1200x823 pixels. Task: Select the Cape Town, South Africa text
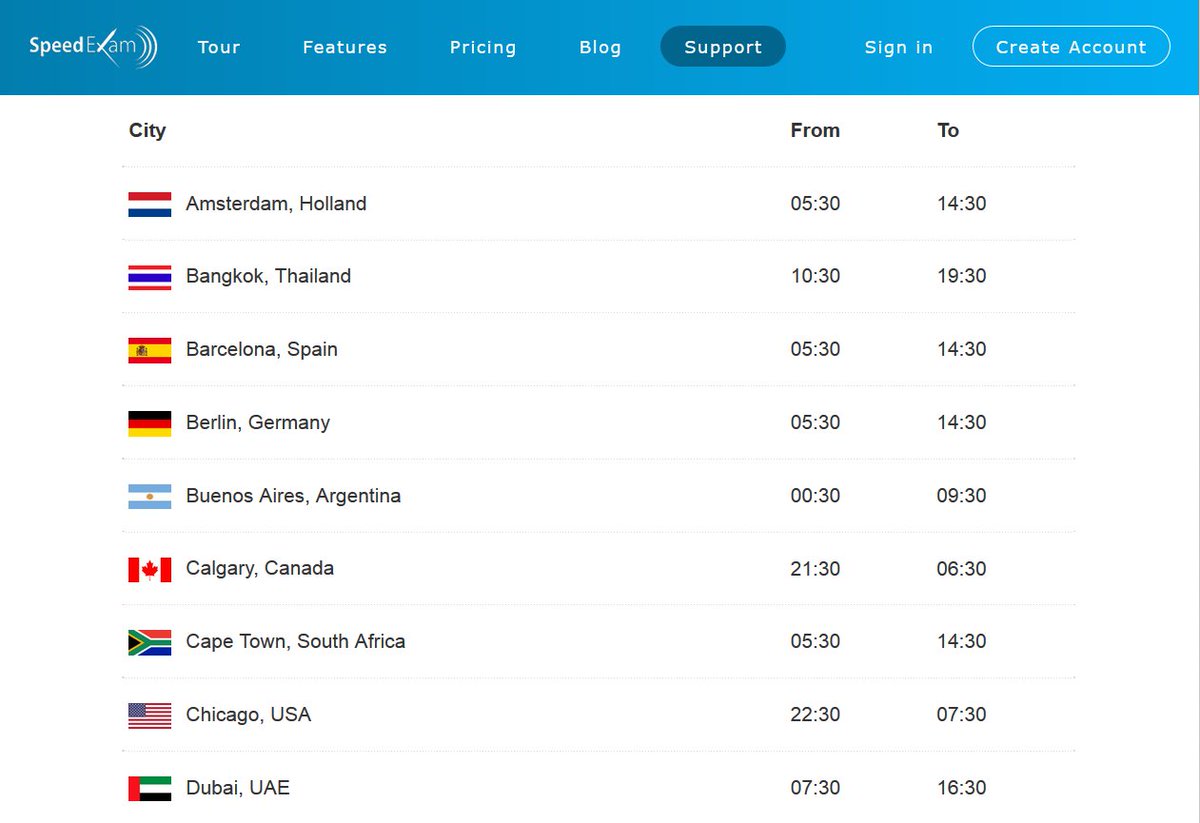[x=296, y=641]
